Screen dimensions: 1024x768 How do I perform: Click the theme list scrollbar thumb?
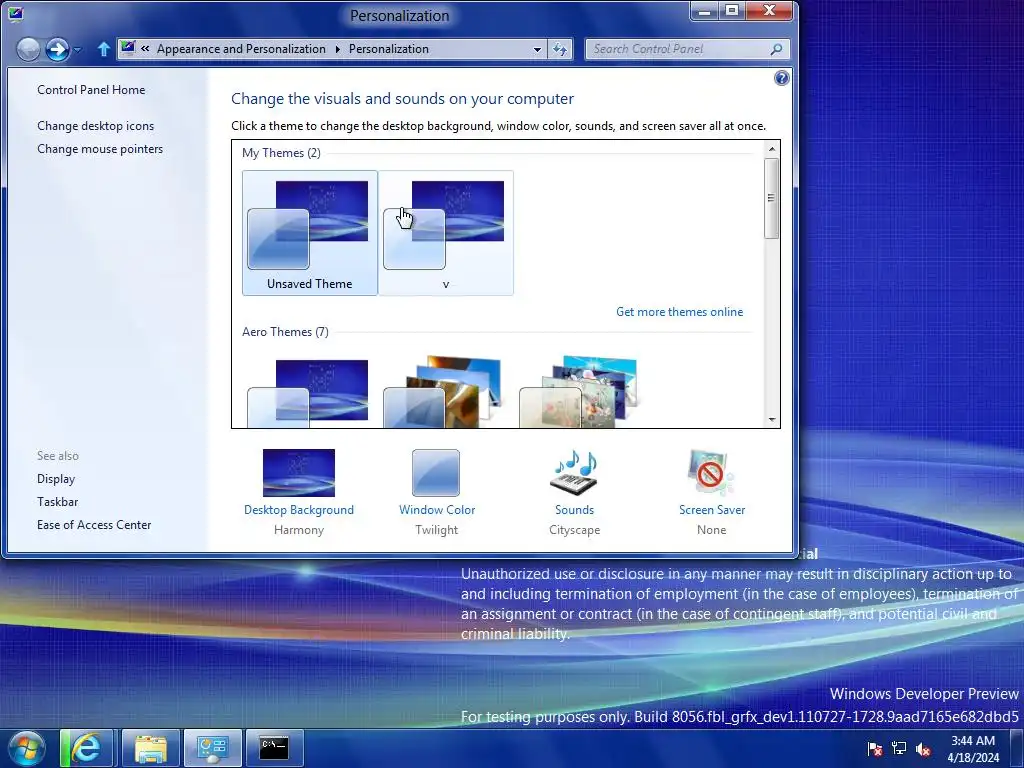click(x=772, y=198)
